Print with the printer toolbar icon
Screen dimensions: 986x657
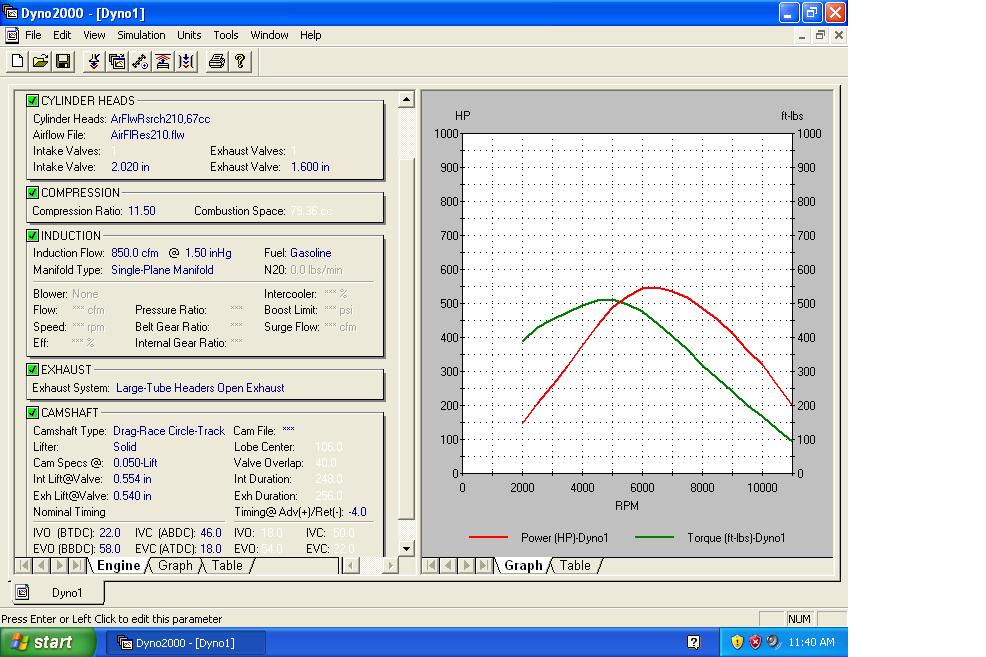coord(217,61)
